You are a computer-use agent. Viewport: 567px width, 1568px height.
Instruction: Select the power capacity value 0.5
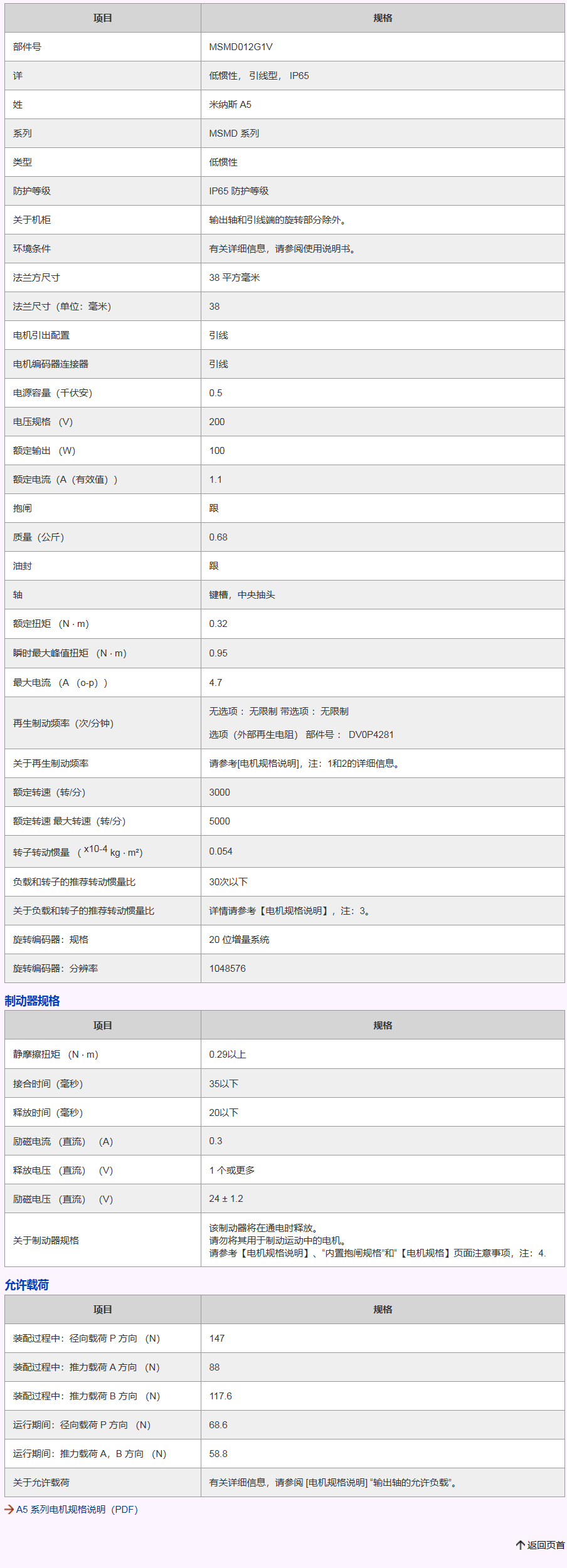(216, 393)
